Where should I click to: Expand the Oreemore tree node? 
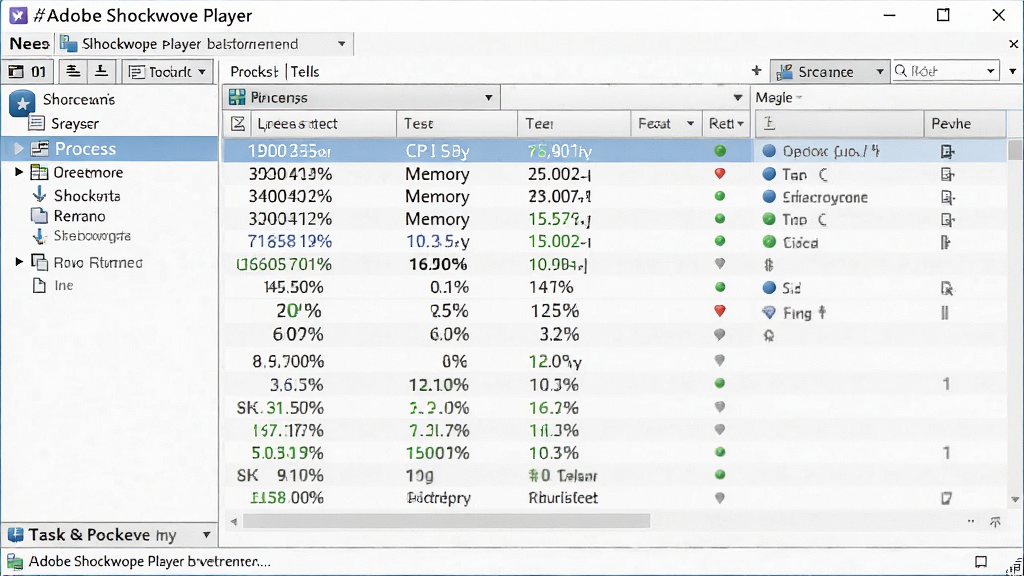[x=19, y=172]
